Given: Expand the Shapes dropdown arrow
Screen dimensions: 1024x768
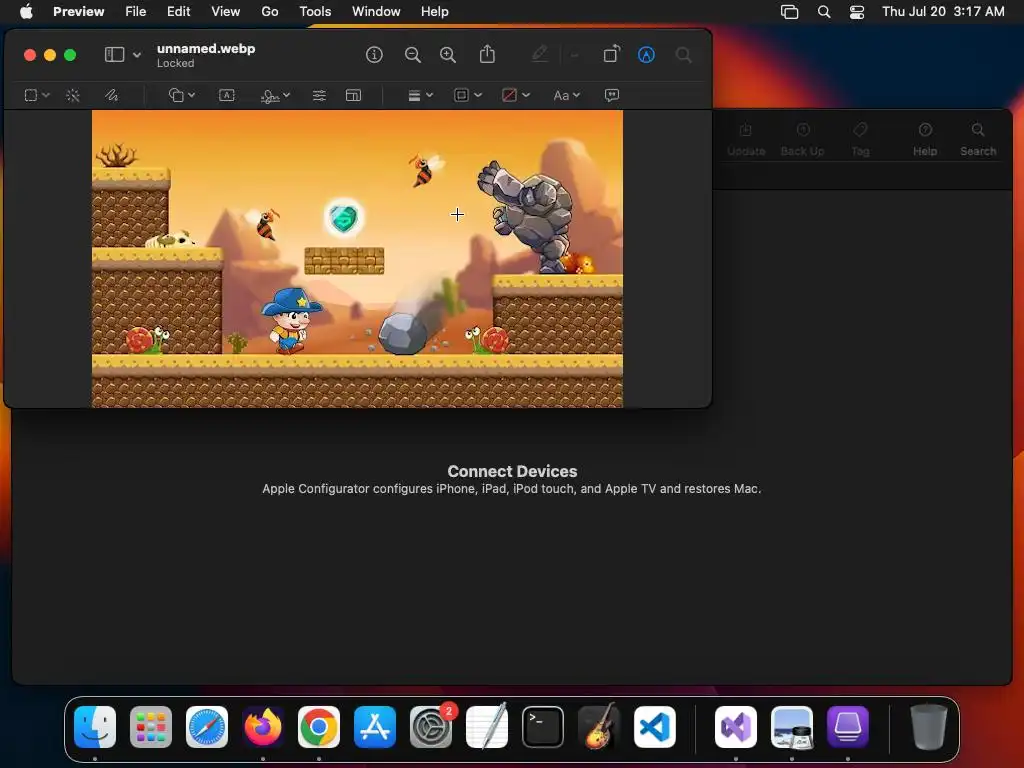Looking at the screenshot, I should (191, 95).
